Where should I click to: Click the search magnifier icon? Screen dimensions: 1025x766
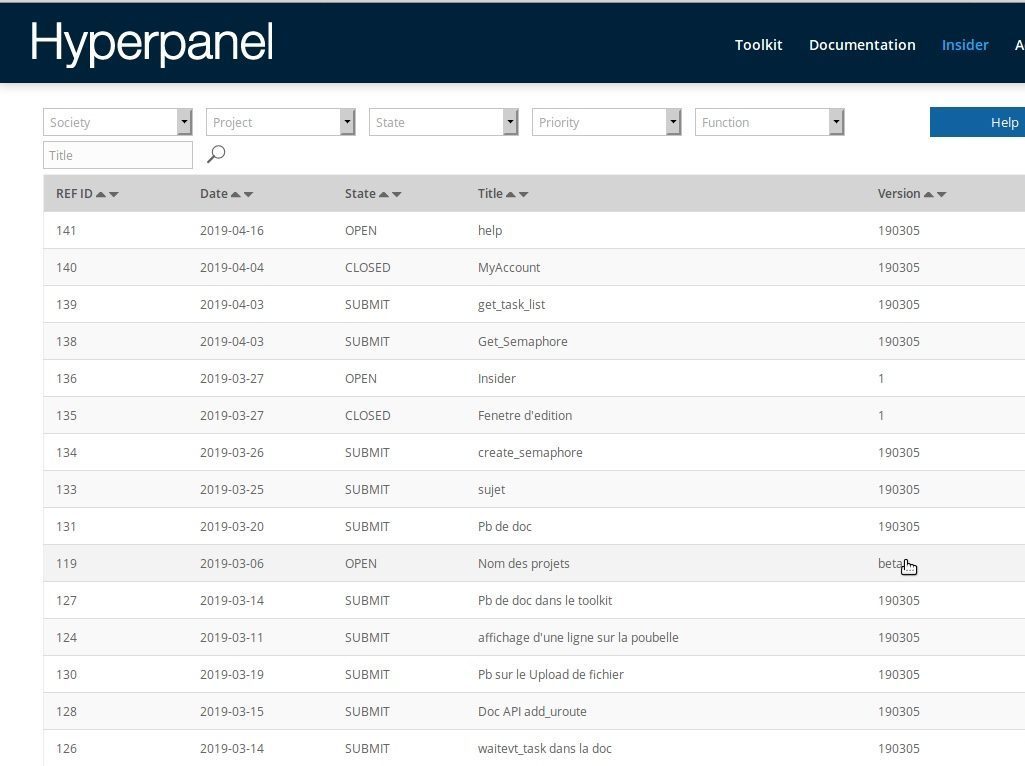pos(215,154)
